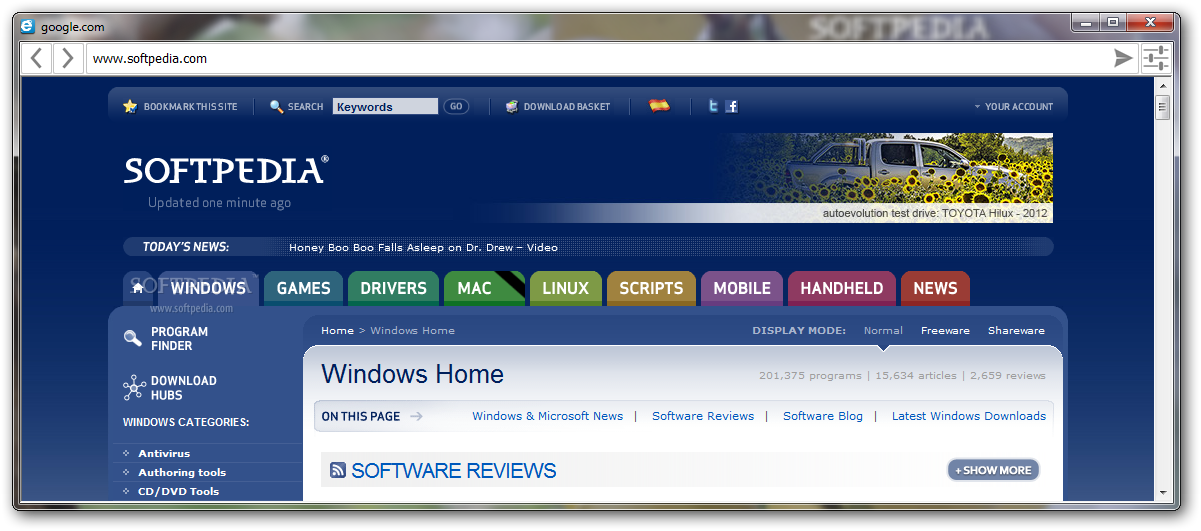
Task: Jump to Windows & Microsoft News
Action: coord(547,416)
